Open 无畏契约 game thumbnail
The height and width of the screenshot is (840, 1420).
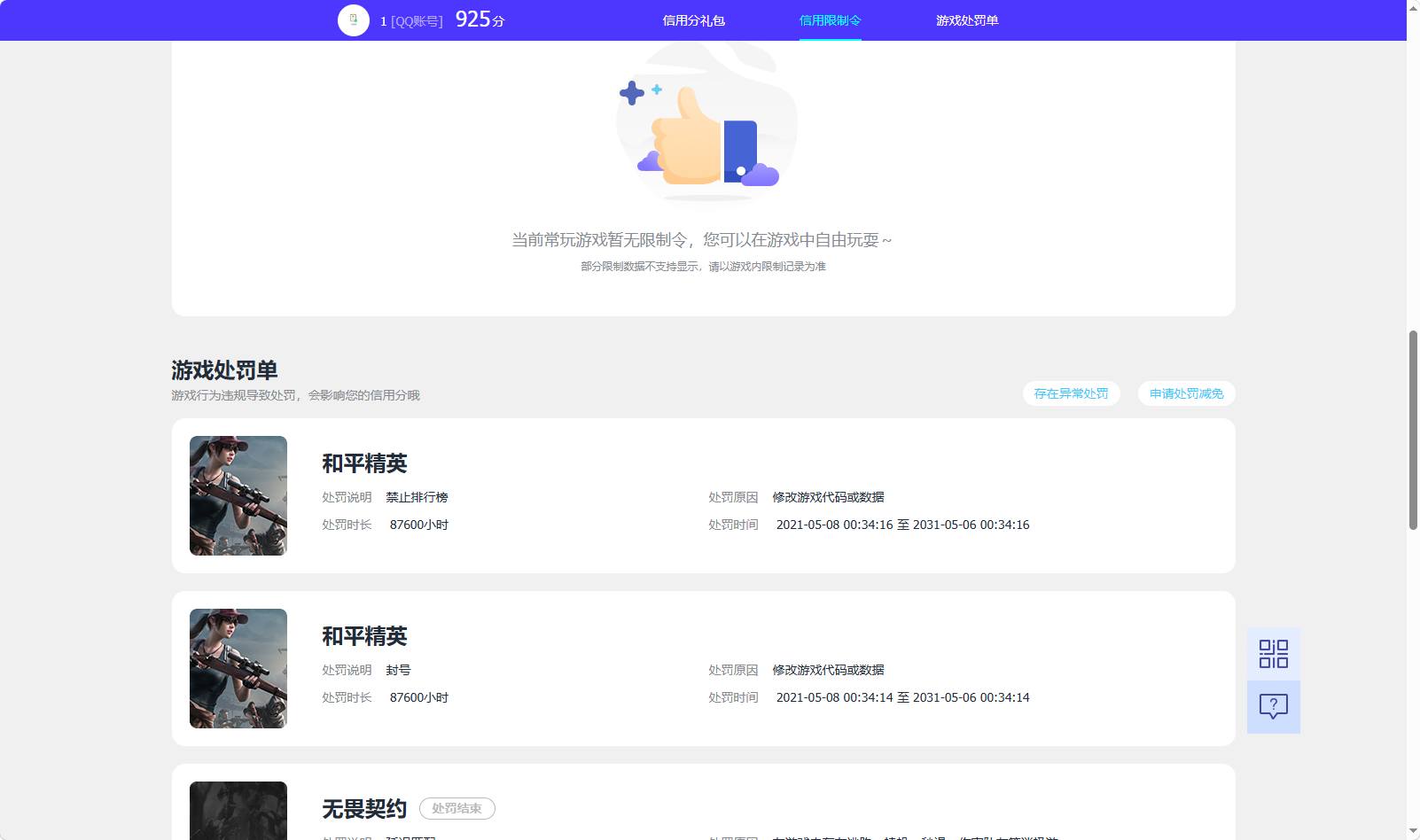238,811
